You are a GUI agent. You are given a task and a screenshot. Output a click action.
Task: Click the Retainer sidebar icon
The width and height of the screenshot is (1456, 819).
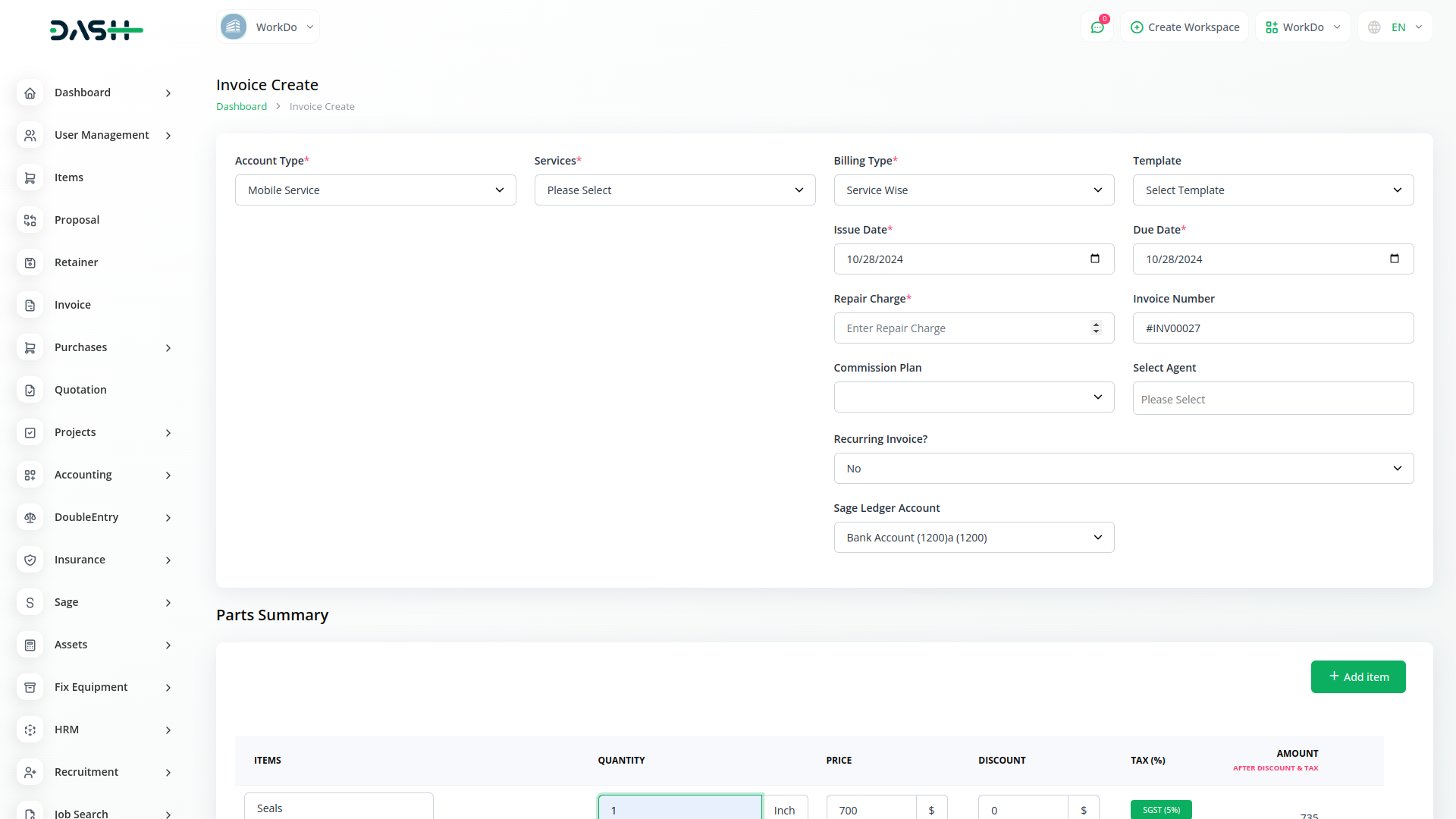click(30, 262)
